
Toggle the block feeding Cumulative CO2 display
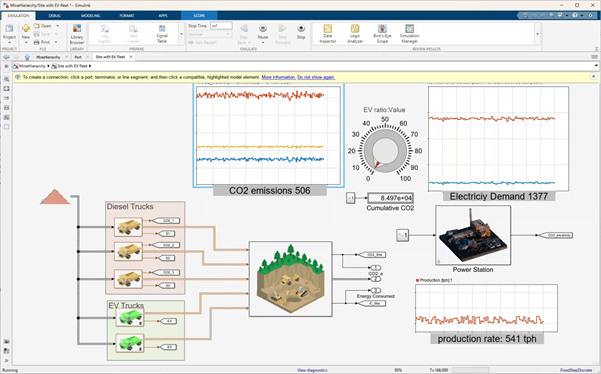(351, 198)
